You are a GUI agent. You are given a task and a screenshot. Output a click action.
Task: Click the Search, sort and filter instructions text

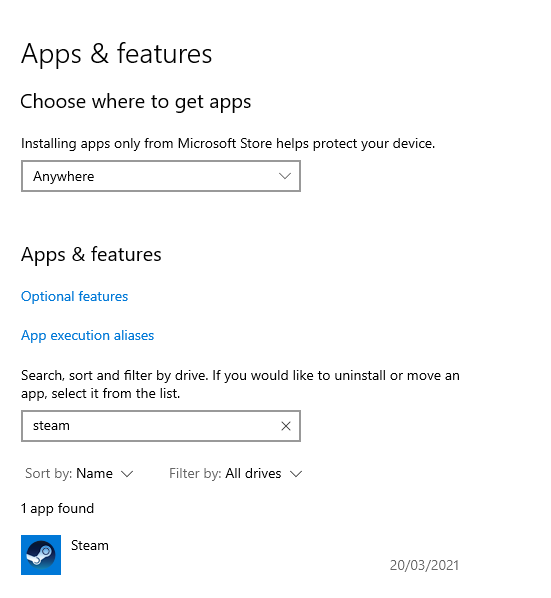click(240, 384)
